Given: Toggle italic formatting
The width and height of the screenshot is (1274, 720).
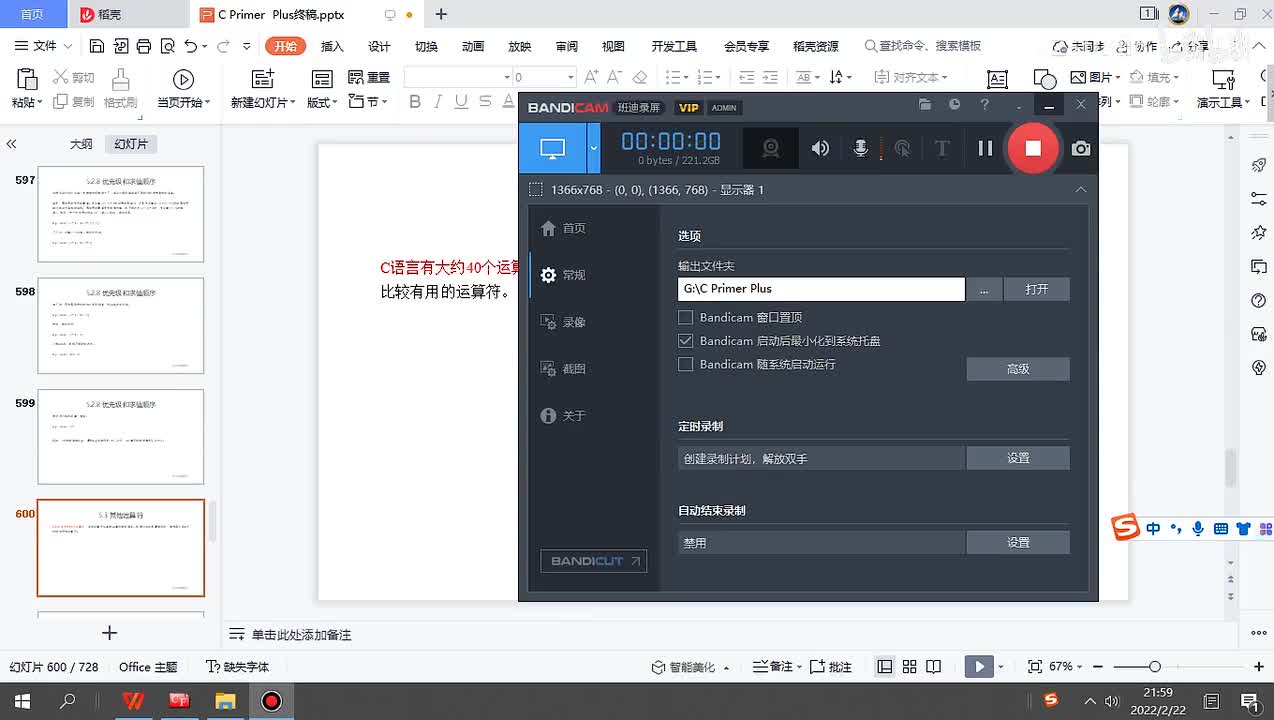Looking at the screenshot, I should pyautogui.click(x=438, y=102).
